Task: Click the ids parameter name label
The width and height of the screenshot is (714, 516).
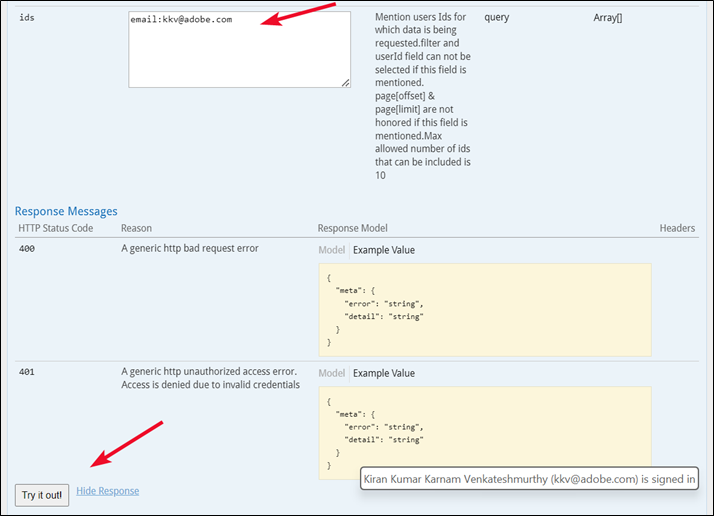Action: 27,19
